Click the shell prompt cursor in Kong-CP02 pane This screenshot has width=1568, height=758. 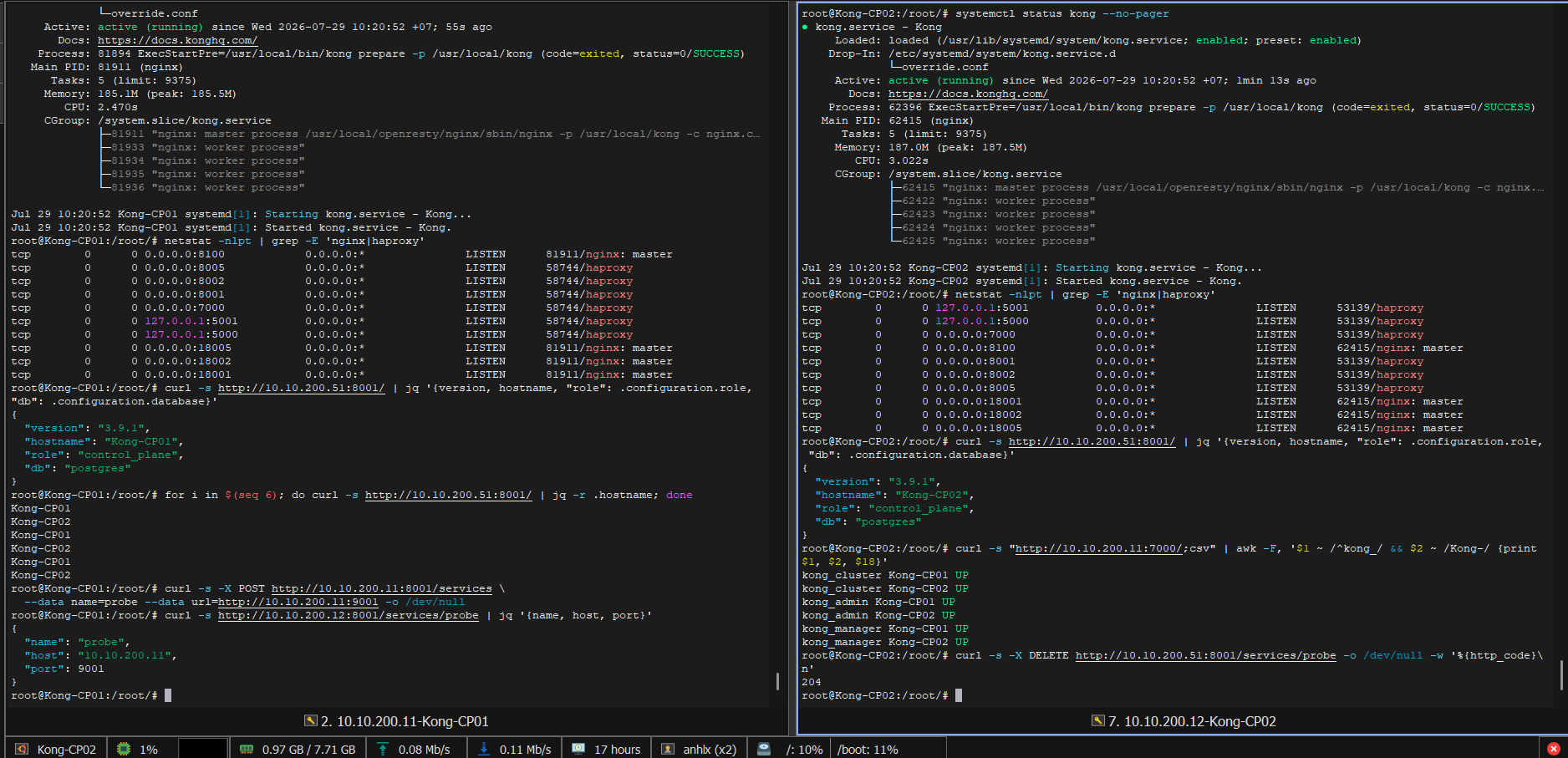[x=959, y=695]
